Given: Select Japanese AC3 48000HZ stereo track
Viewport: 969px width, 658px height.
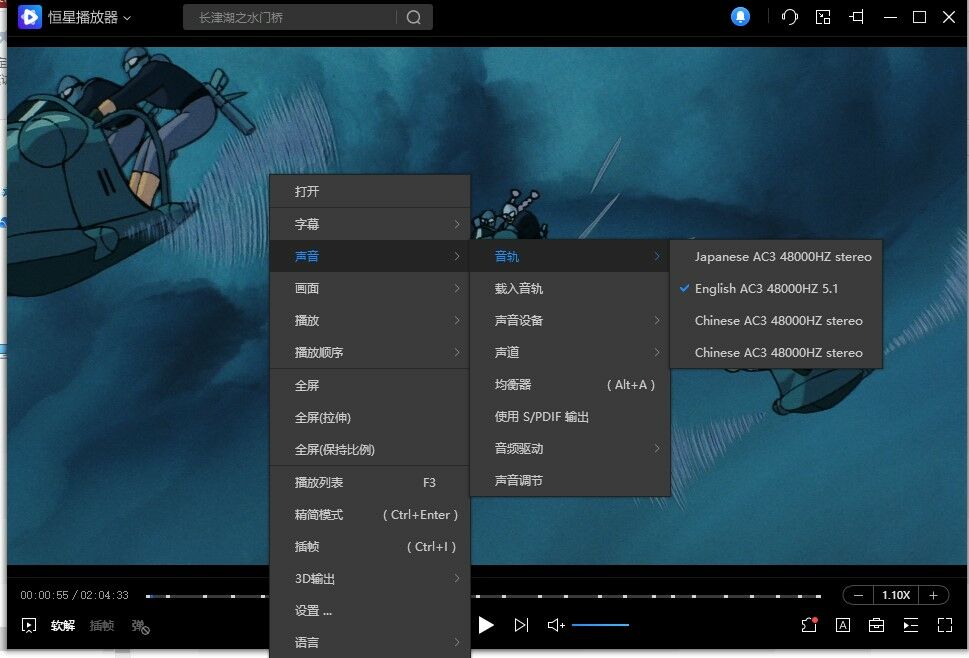Looking at the screenshot, I should tap(783, 257).
